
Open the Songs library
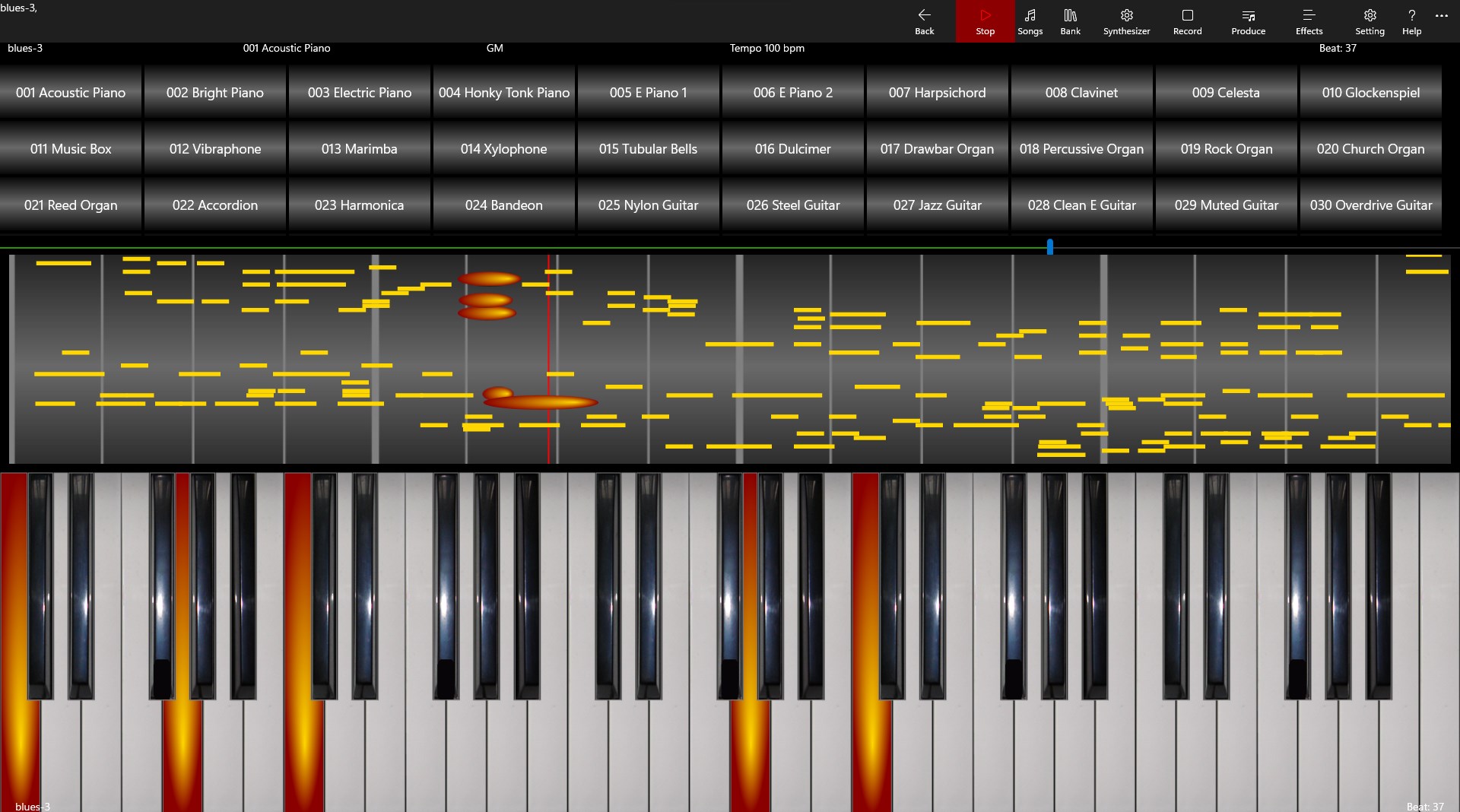[1030, 21]
